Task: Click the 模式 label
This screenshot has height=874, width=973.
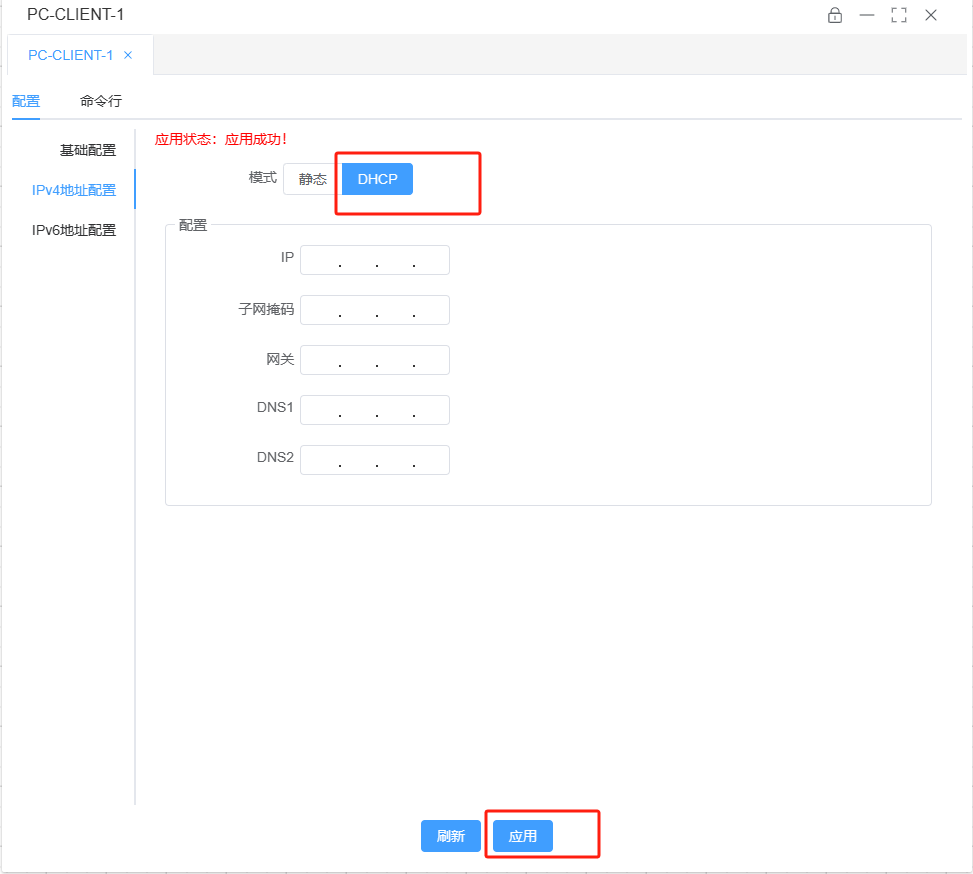Action: 262,178
